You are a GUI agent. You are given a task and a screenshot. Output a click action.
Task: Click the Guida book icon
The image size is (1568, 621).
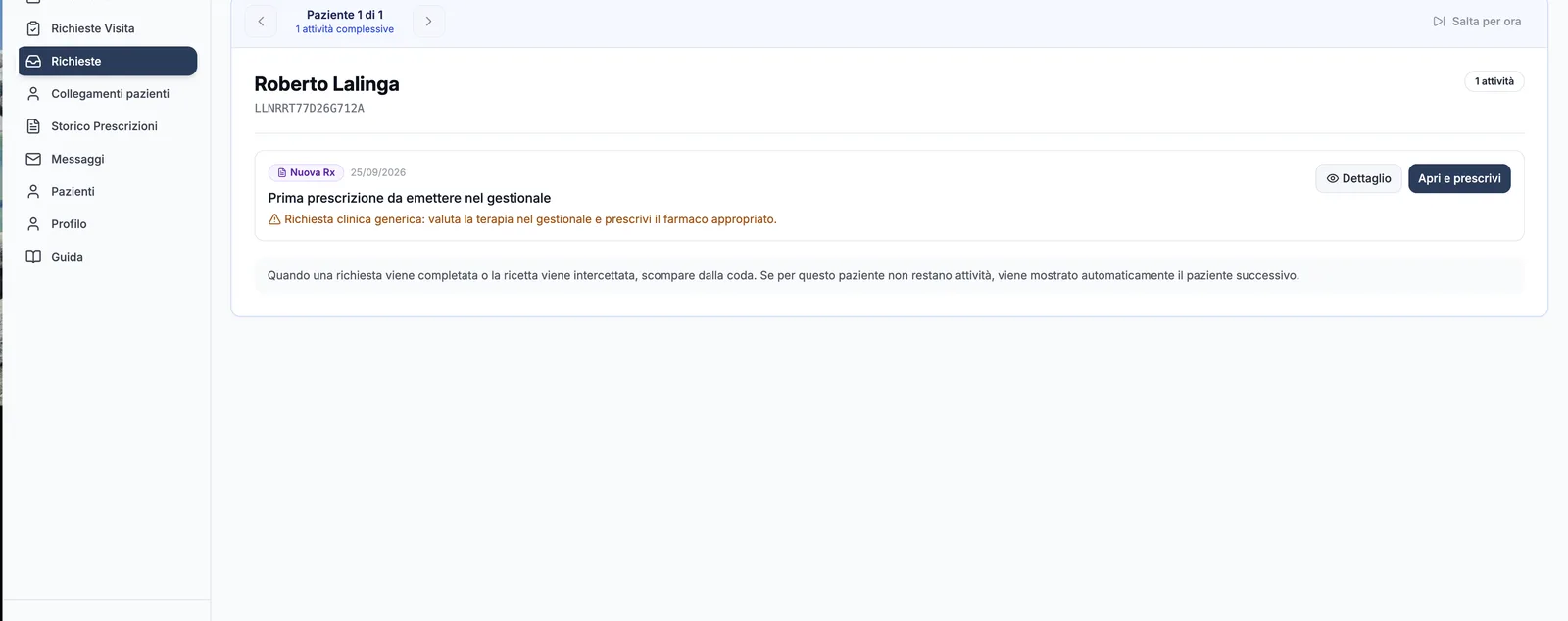(33, 257)
